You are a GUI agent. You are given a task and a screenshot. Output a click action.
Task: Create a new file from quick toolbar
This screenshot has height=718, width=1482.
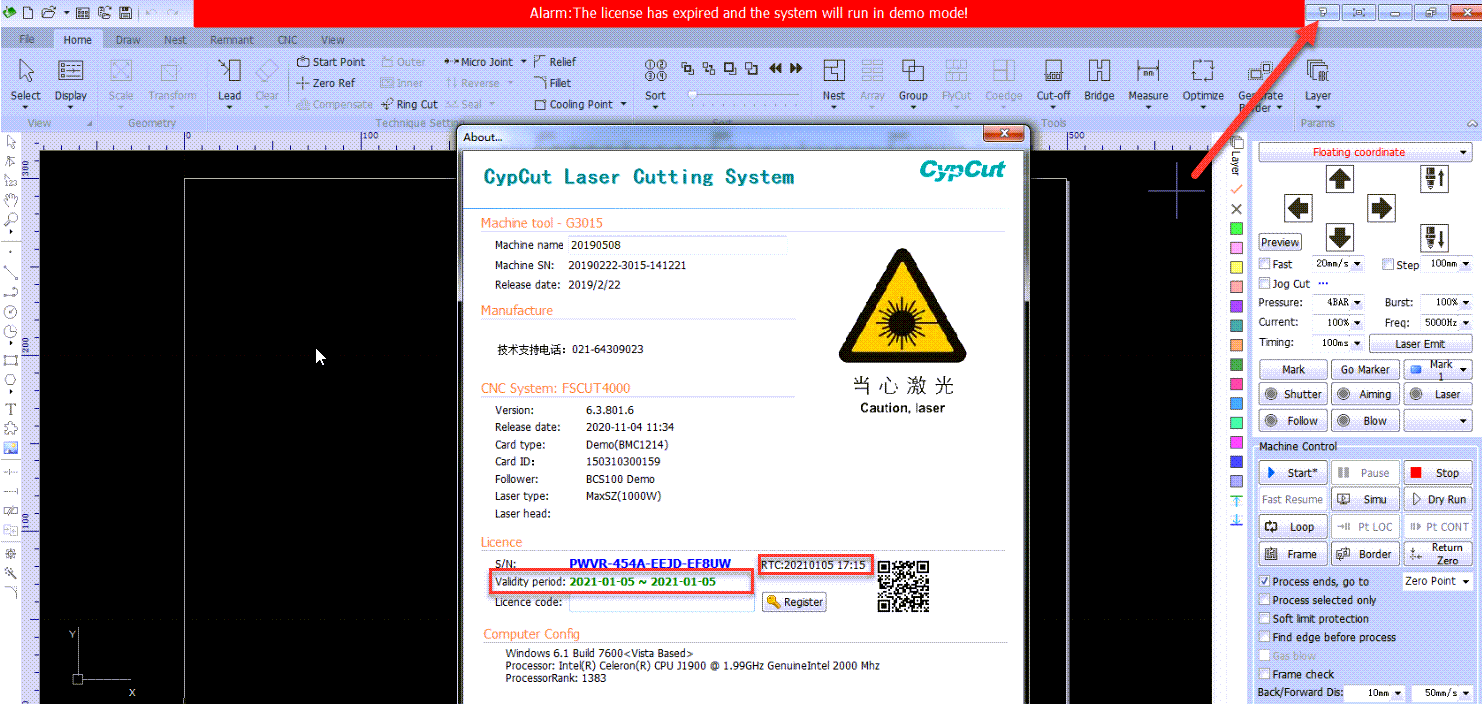(27, 13)
